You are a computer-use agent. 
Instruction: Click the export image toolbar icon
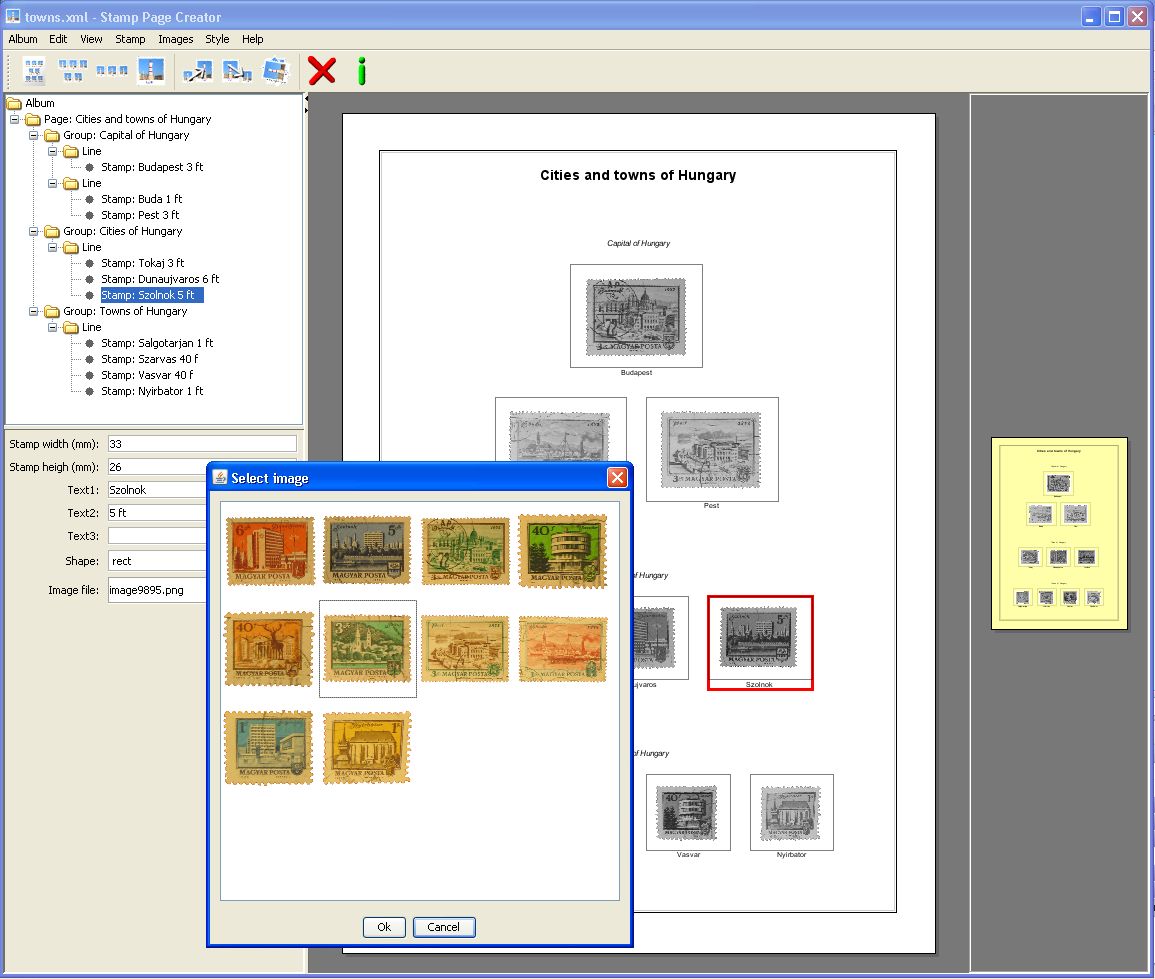point(236,71)
